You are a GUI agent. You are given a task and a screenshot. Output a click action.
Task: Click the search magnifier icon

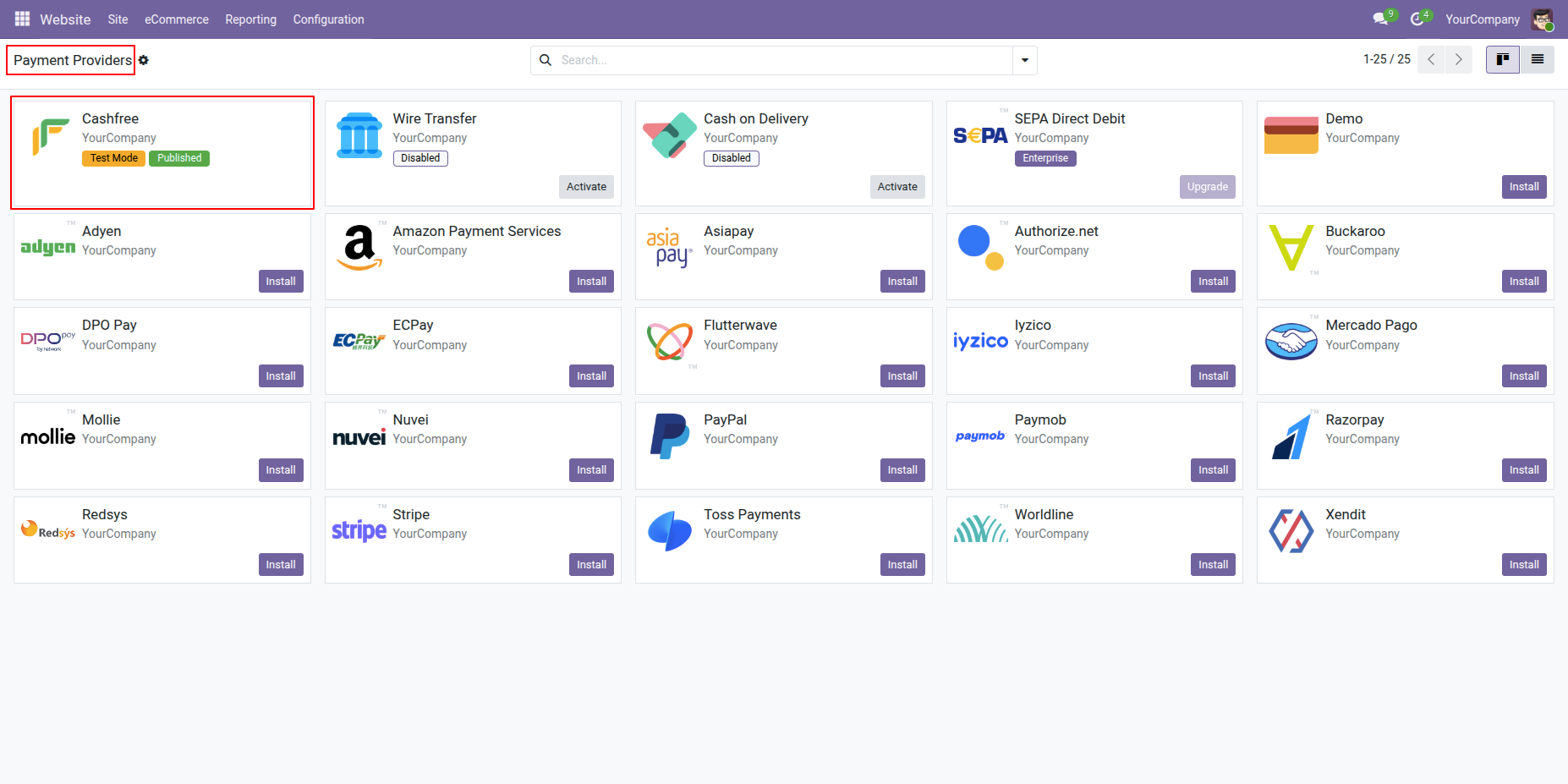tap(546, 60)
